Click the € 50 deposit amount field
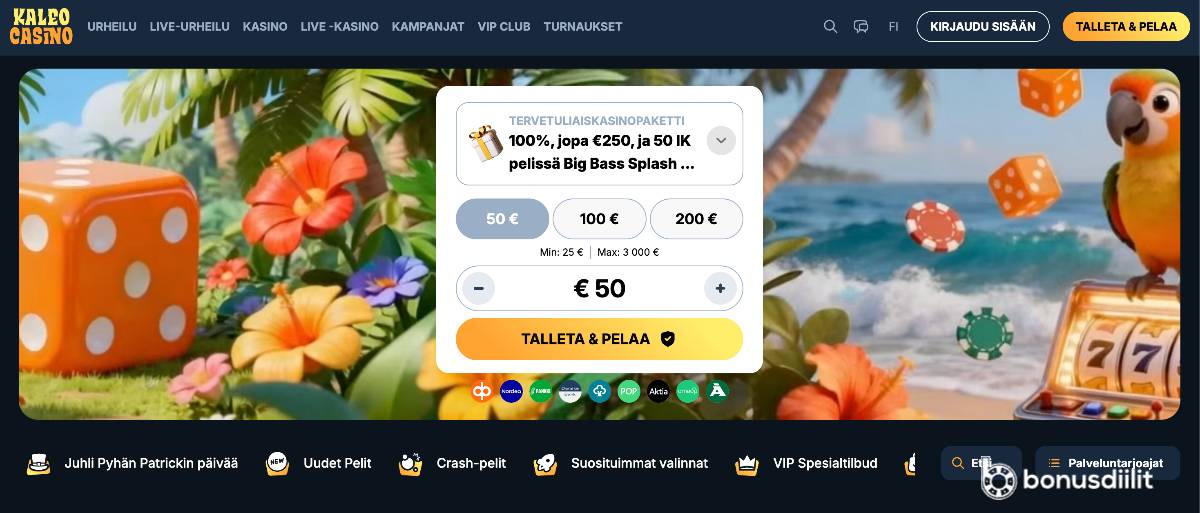This screenshot has width=1200, height=513. tap(599, 289)
